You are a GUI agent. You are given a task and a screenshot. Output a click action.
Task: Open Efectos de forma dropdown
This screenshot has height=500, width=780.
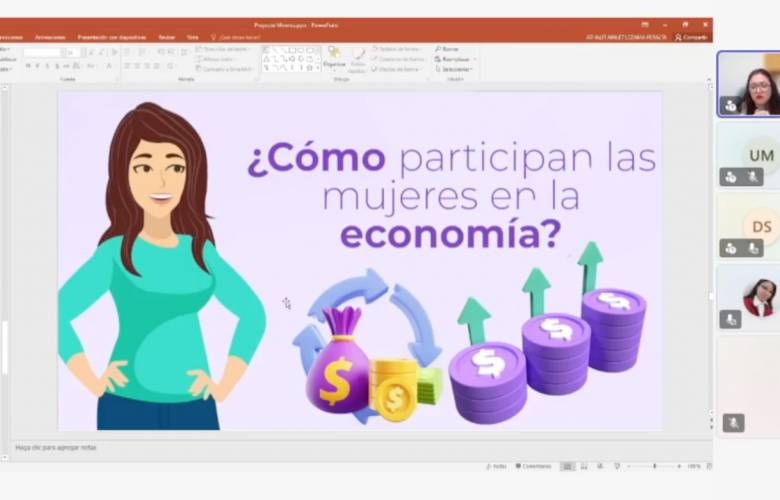click(x=396, y=69)
